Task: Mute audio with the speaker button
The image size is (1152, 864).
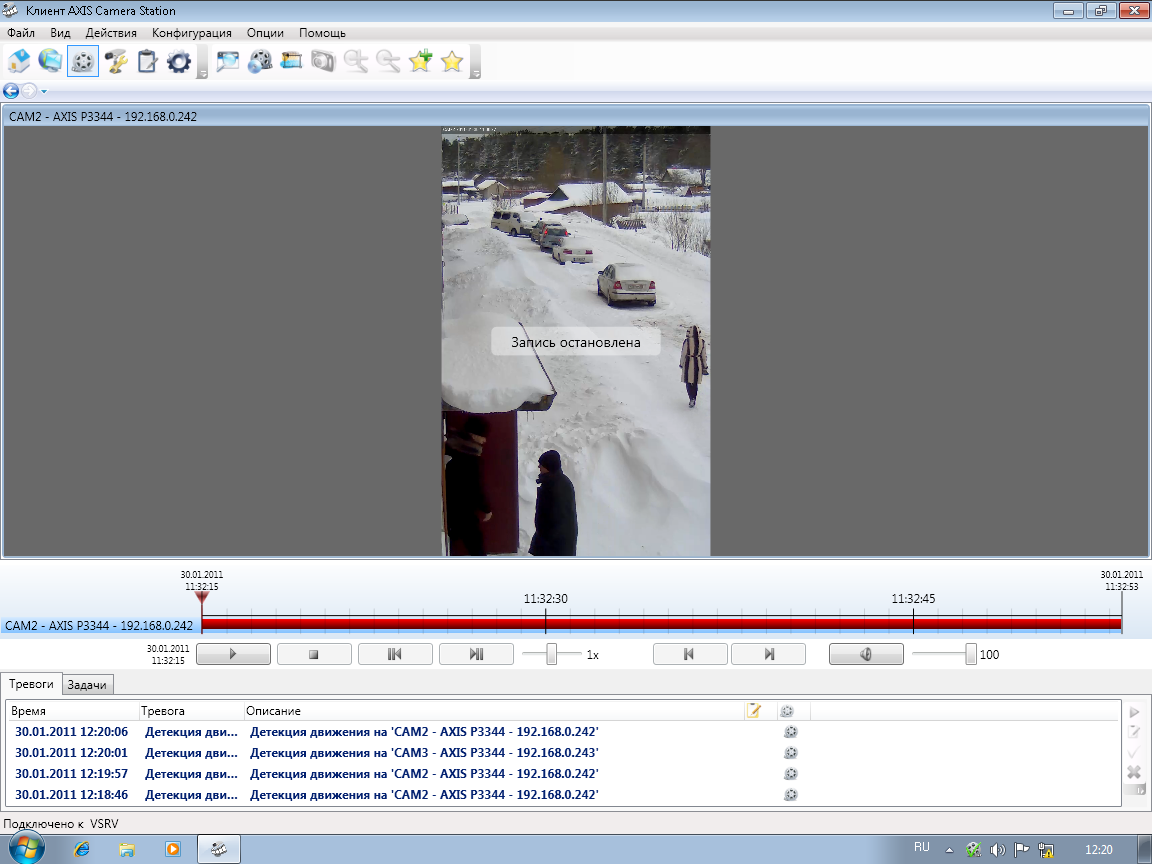Action: (x=866, y=654)
